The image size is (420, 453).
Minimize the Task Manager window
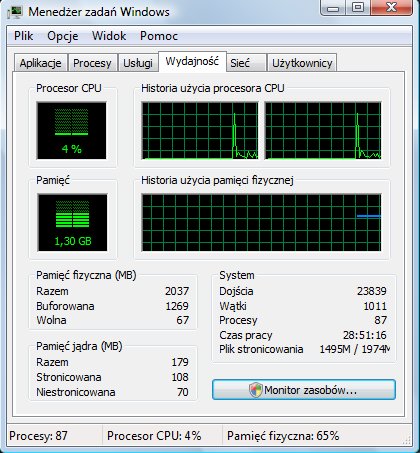333,8
